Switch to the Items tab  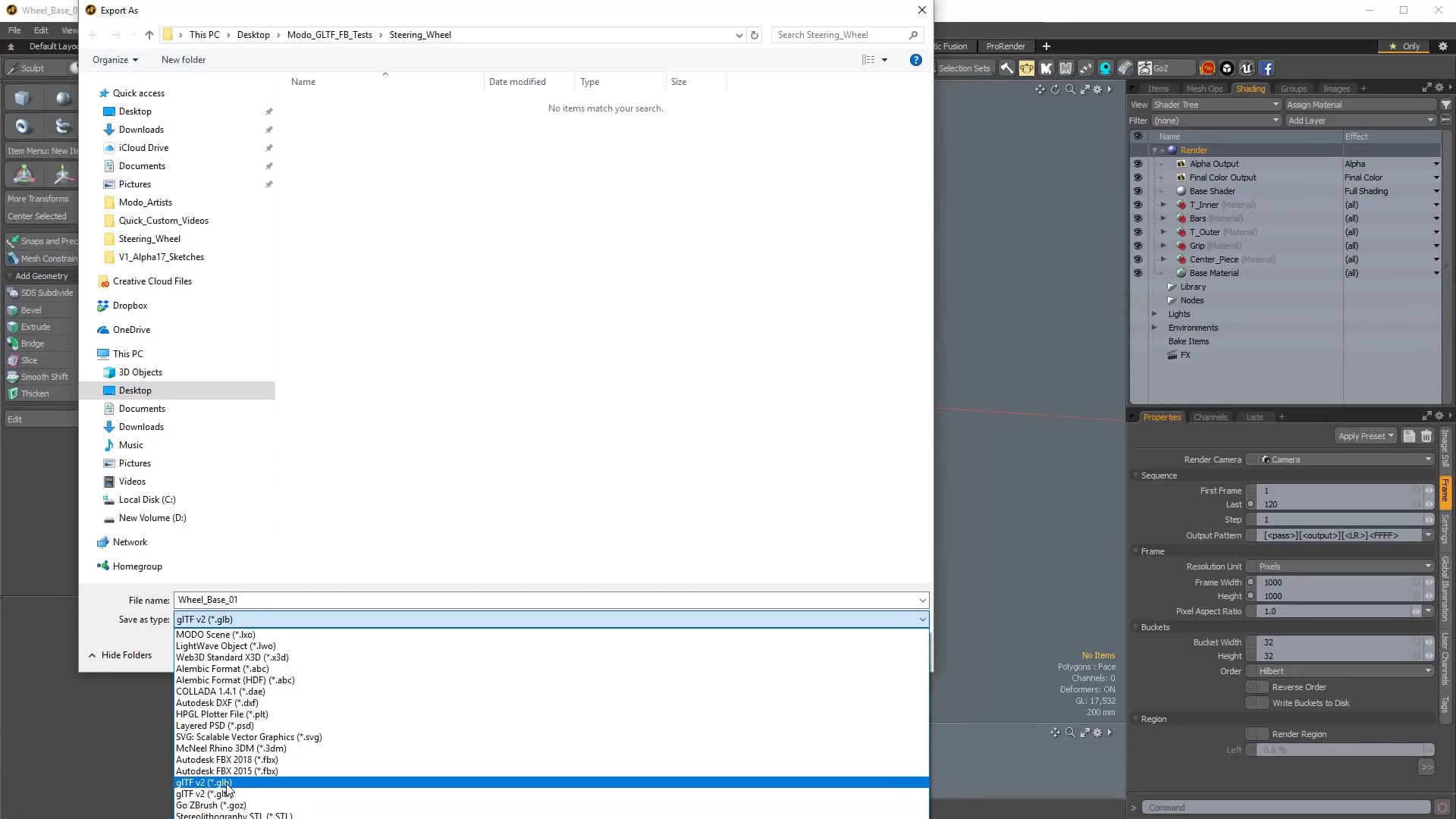1158,89
